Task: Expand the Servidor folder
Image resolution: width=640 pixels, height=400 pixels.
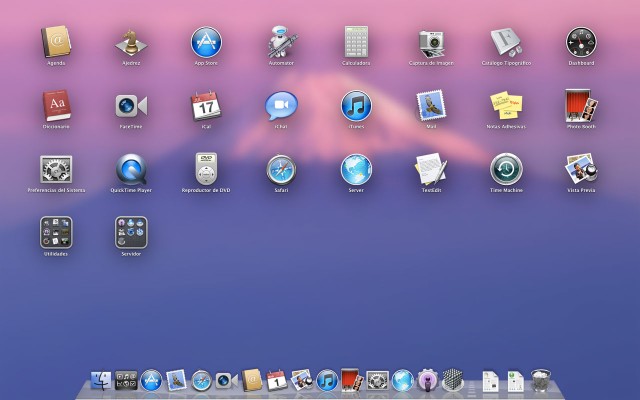Action: (x=131, y=233)
